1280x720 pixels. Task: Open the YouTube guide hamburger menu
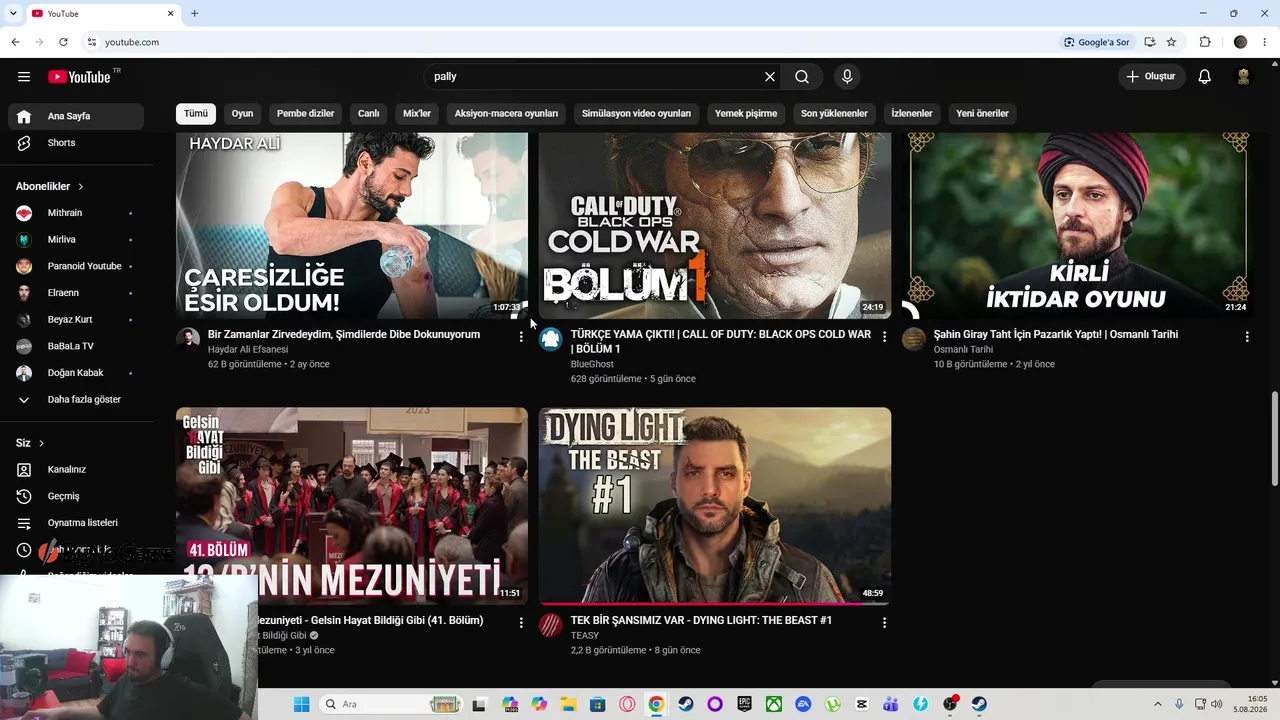point(24,77)
